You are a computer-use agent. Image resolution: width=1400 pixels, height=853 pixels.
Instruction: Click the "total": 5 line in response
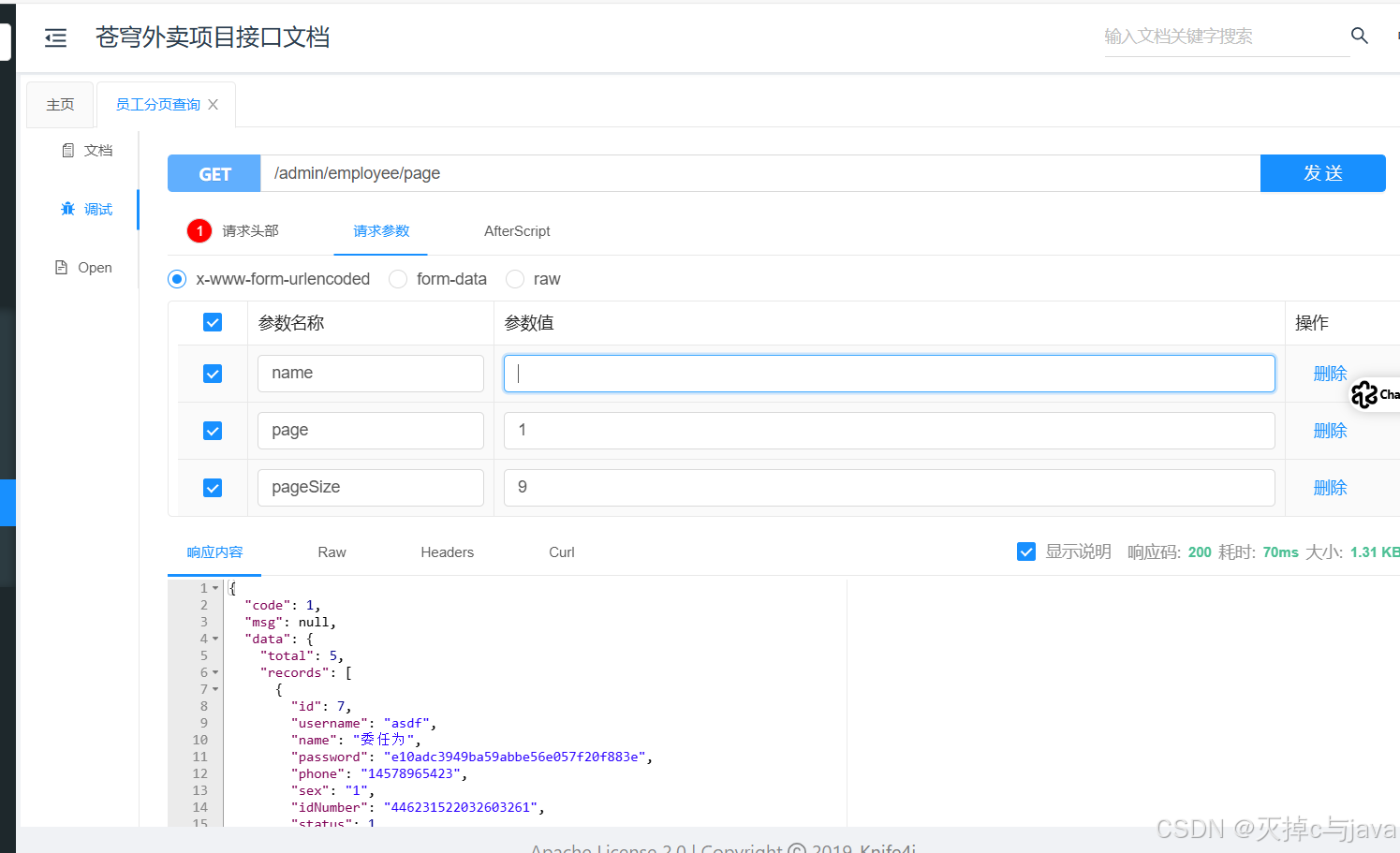[302, 656]
